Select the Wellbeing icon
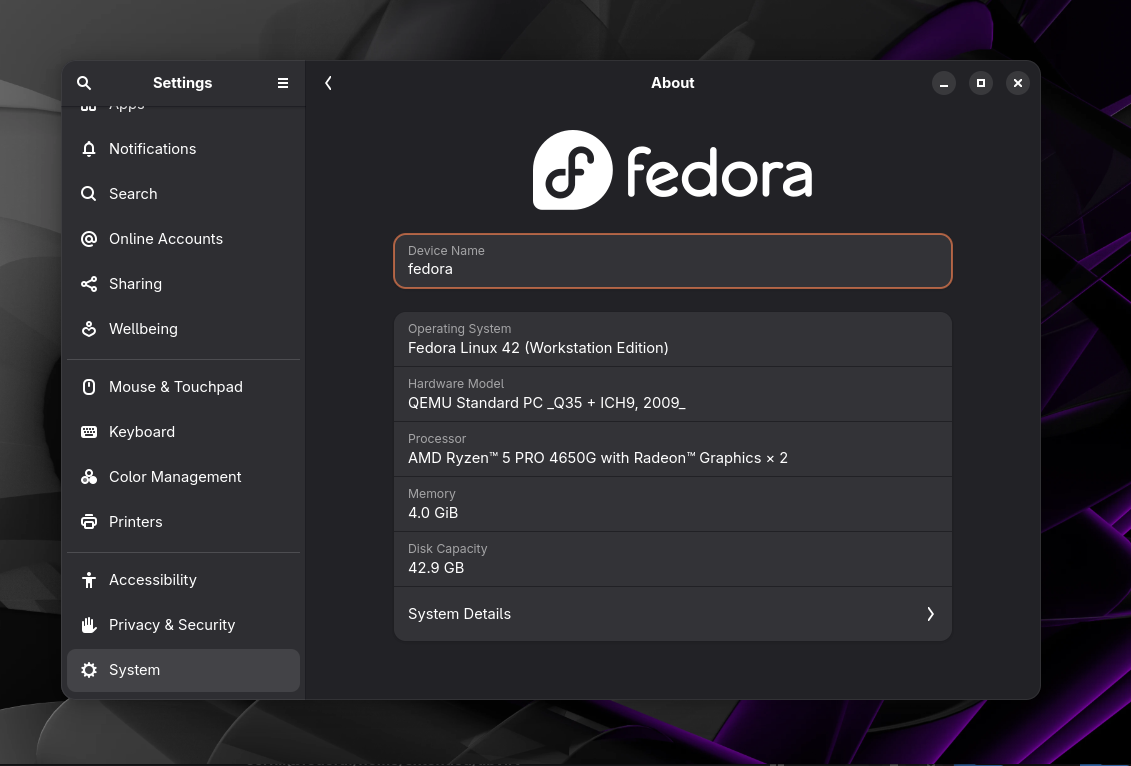1131x766 pixels. [x=88, y=328]
